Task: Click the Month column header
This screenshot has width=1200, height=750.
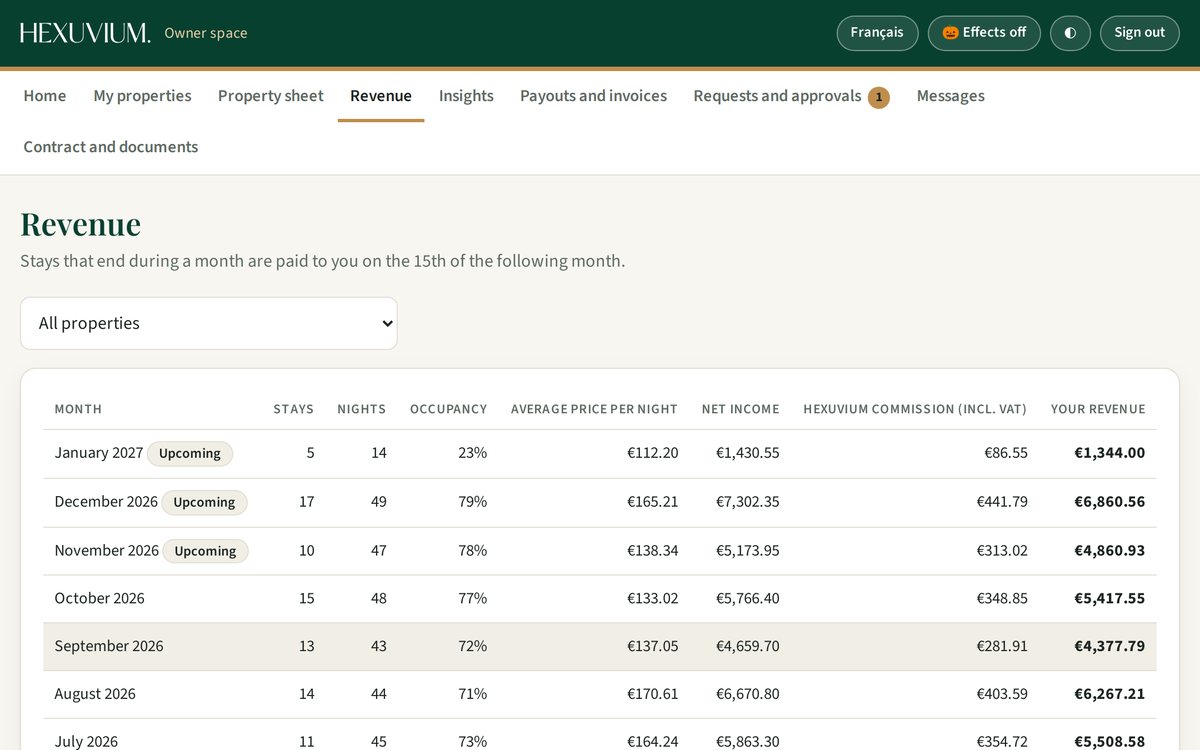Action: pos(78,409)
